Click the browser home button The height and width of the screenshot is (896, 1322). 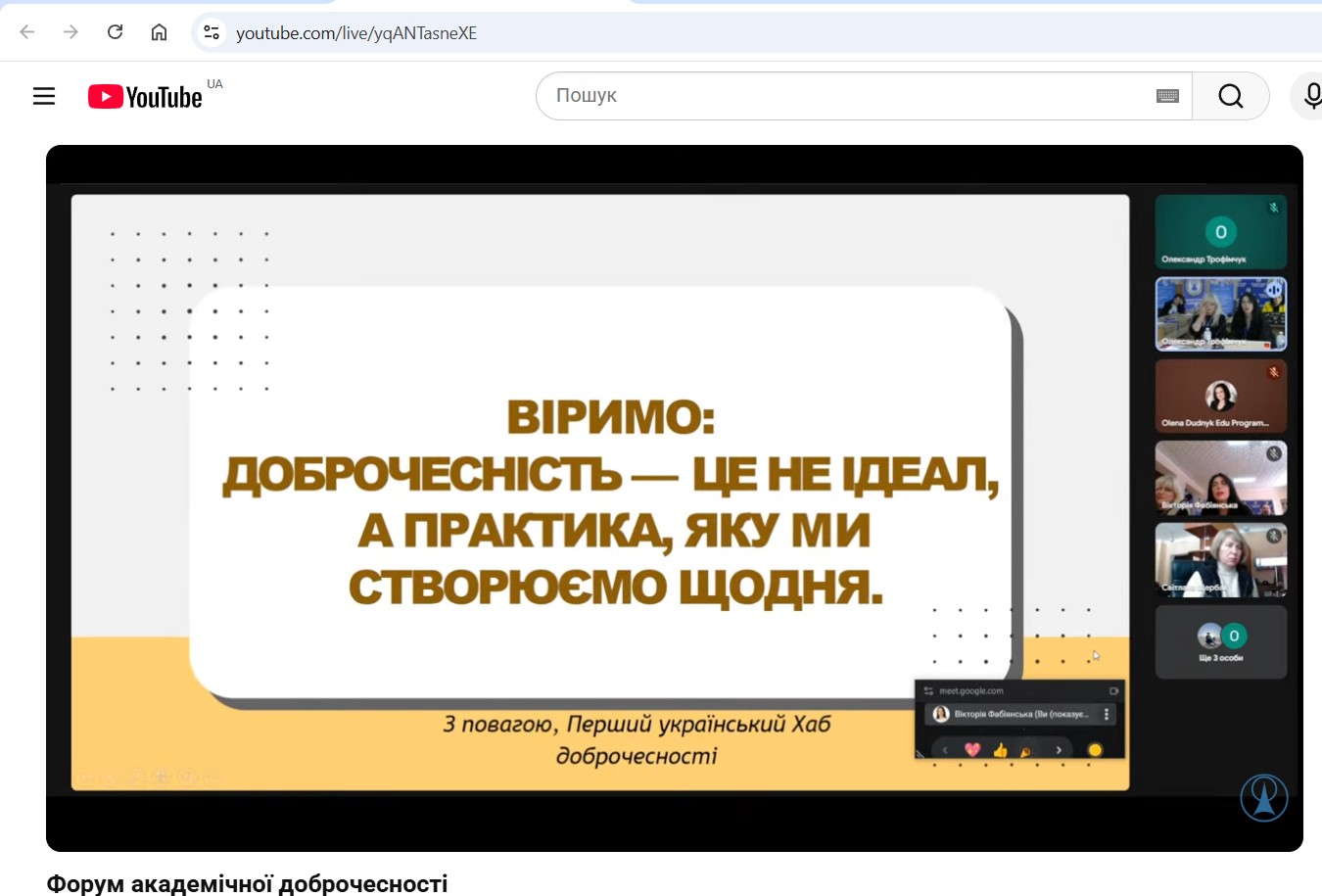pos(159,32)
